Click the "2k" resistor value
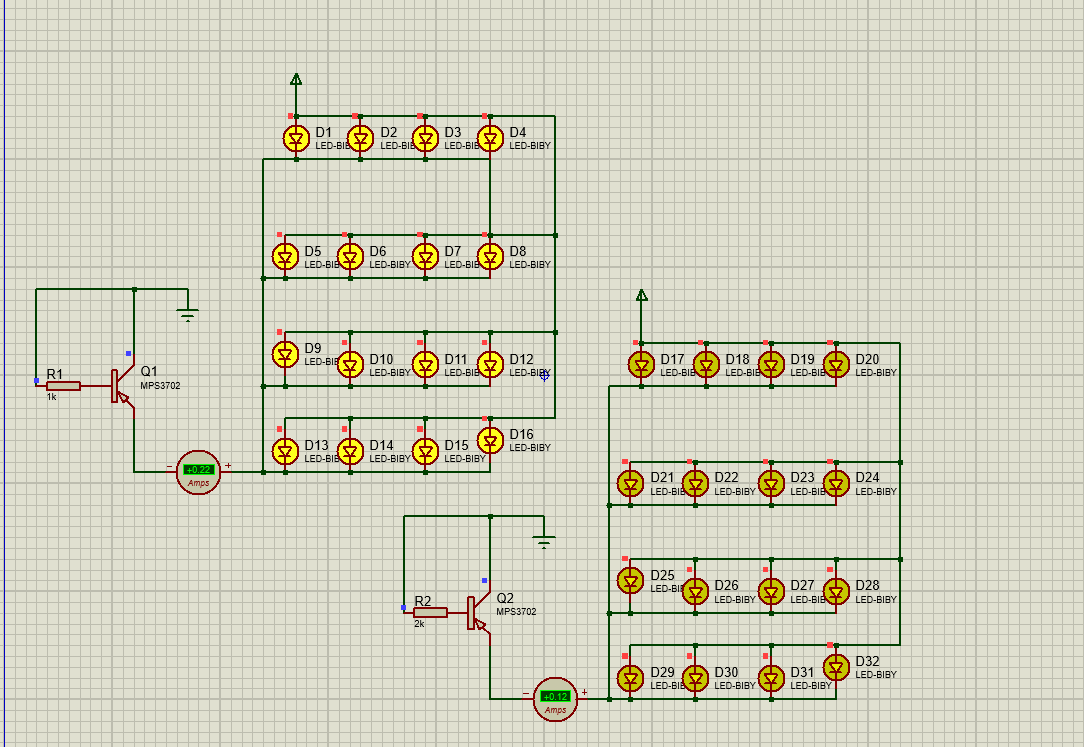 click(420, 623)
